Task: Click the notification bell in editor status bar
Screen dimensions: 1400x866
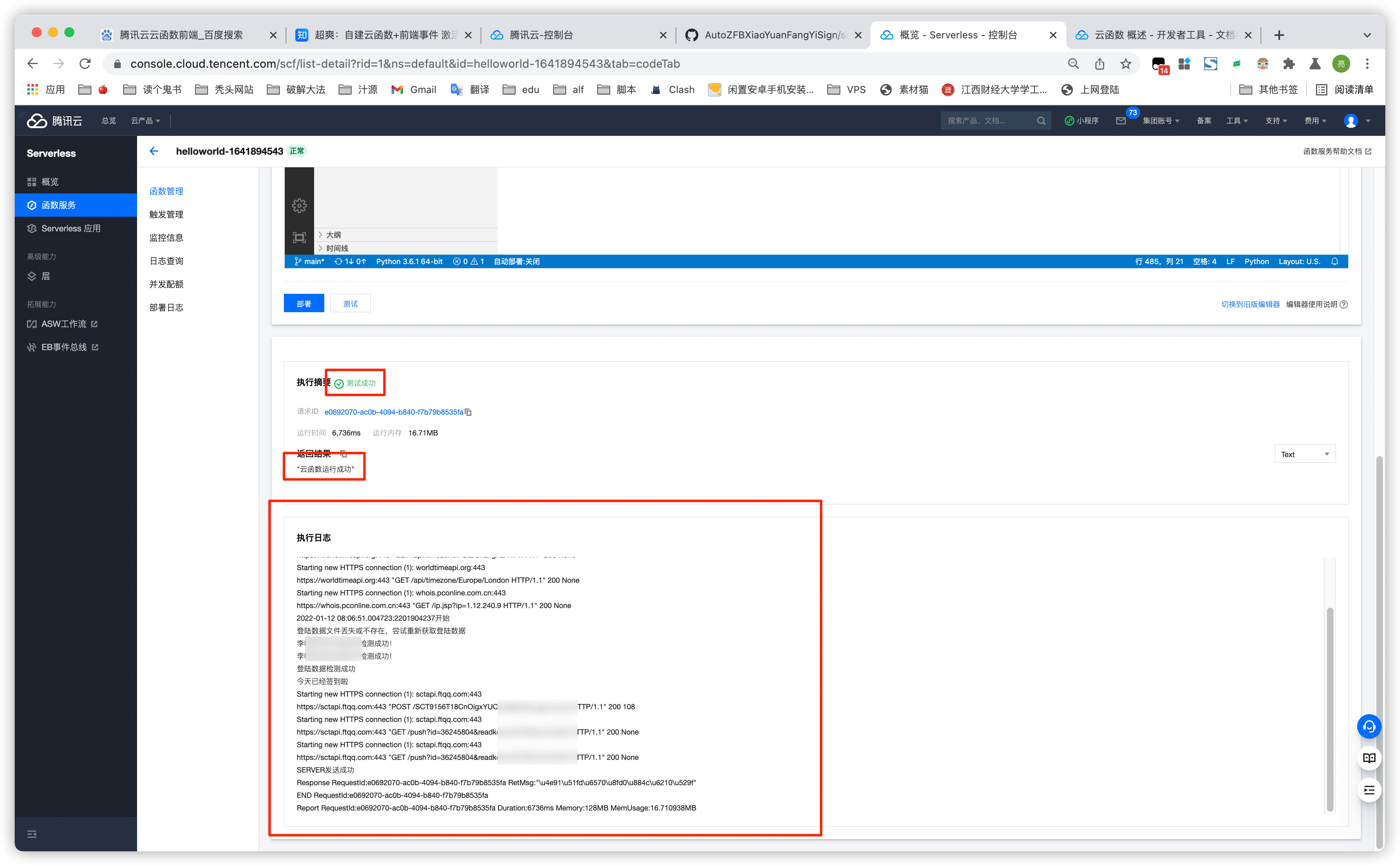Action: tap(1334, 262)
